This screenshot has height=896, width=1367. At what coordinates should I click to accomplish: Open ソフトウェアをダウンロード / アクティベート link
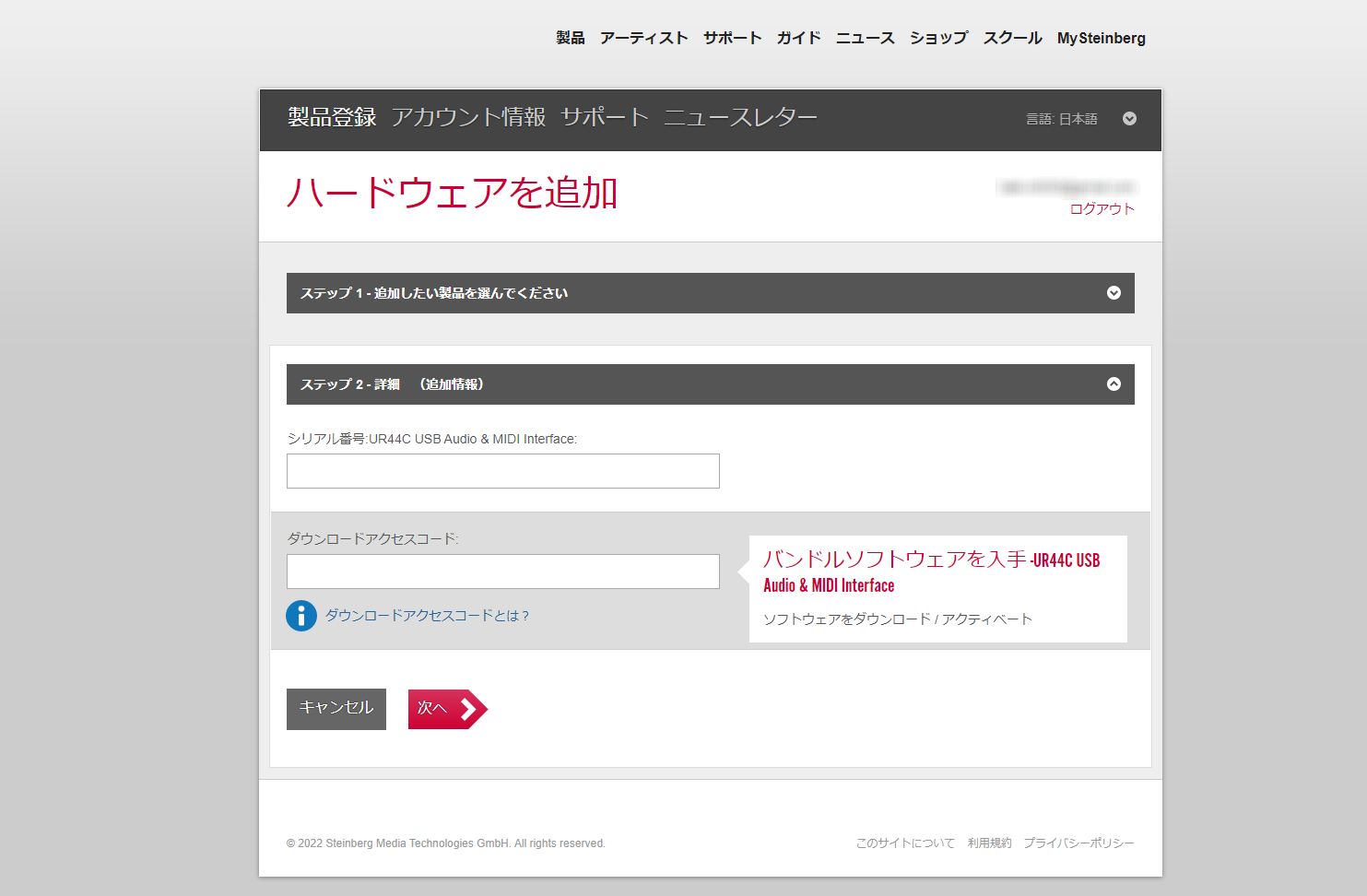pos(898,619)
